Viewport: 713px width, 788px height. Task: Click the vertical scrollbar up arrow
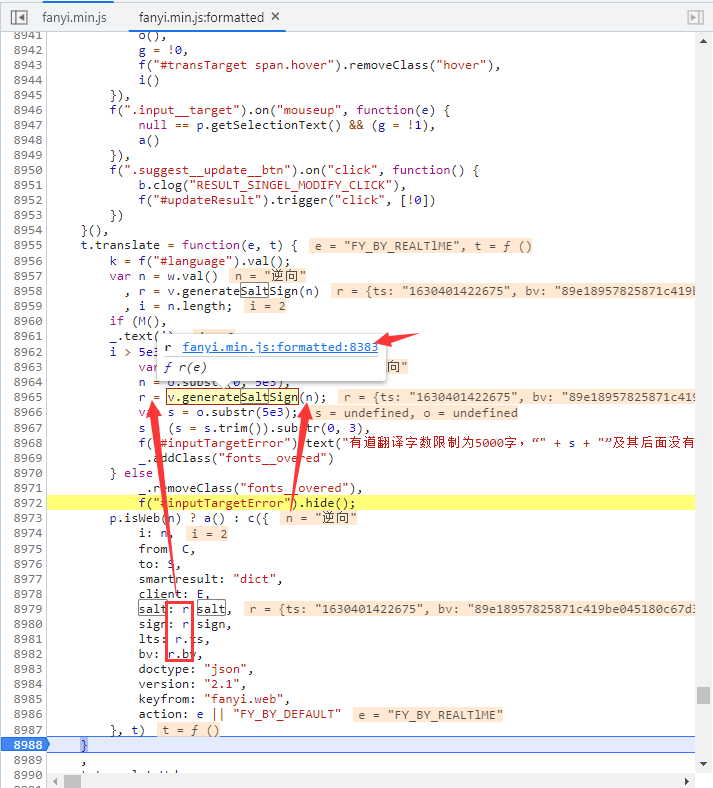click(x=704, y=39)
